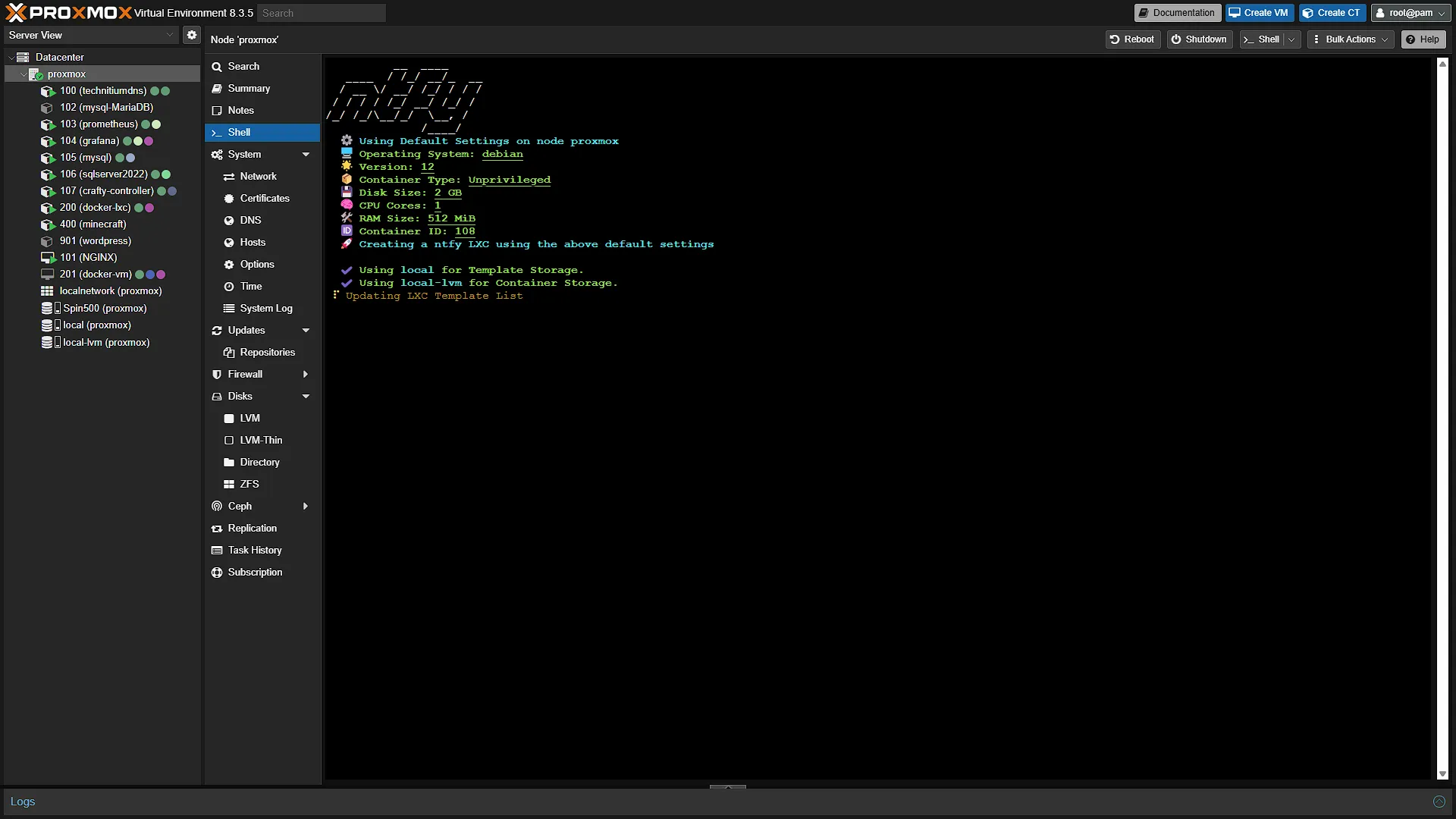The height and width of the screenshot is (819, 1456).
Task: Click the Firewall shield icon
Action: tap(217, 375)
